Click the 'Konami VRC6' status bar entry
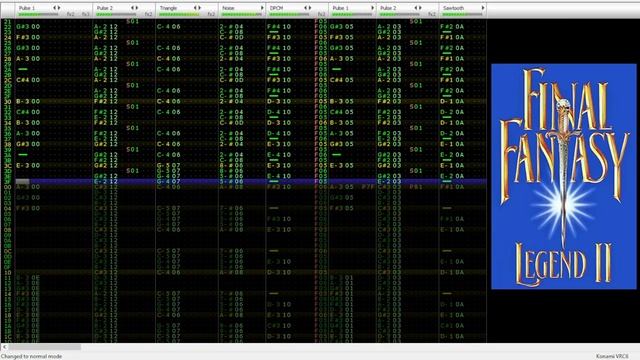This screenshot has height=360, width=640. pyautogui.click(x=612, y=356)
